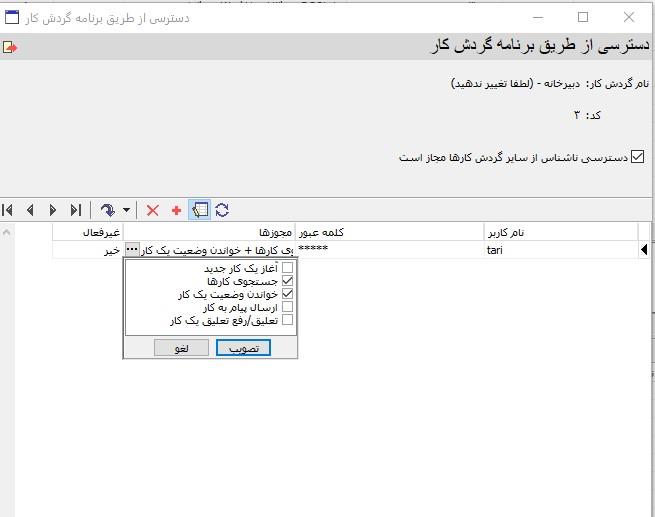Click the ellipsis button in مجوزها cell
This screenshot has width=655, height=517.
point(130,250)
